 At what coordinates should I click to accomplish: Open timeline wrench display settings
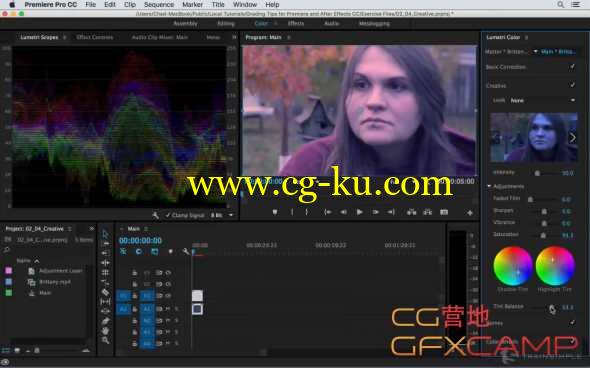tap(186, 251)
